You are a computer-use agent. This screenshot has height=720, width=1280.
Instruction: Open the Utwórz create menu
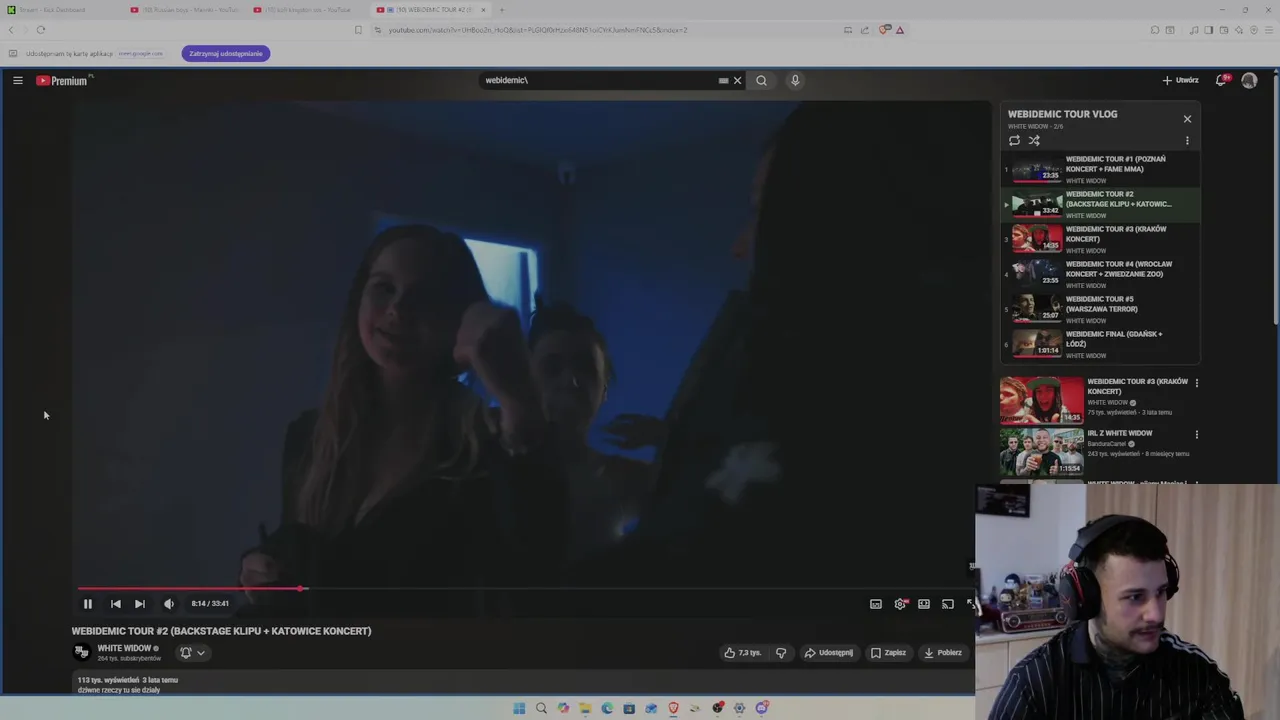point(1180,80)
